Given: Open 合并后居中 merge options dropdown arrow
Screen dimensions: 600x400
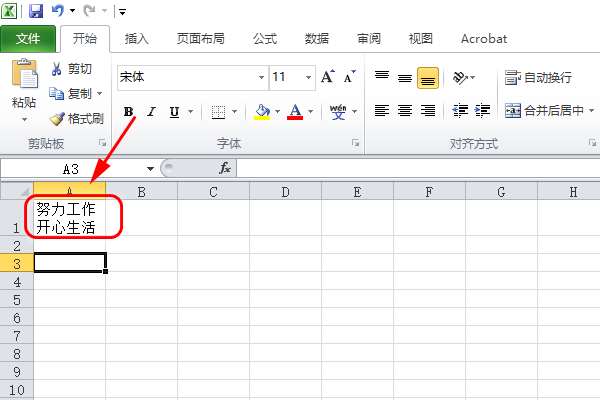Looking at the screenshot, I should (592, 111).
